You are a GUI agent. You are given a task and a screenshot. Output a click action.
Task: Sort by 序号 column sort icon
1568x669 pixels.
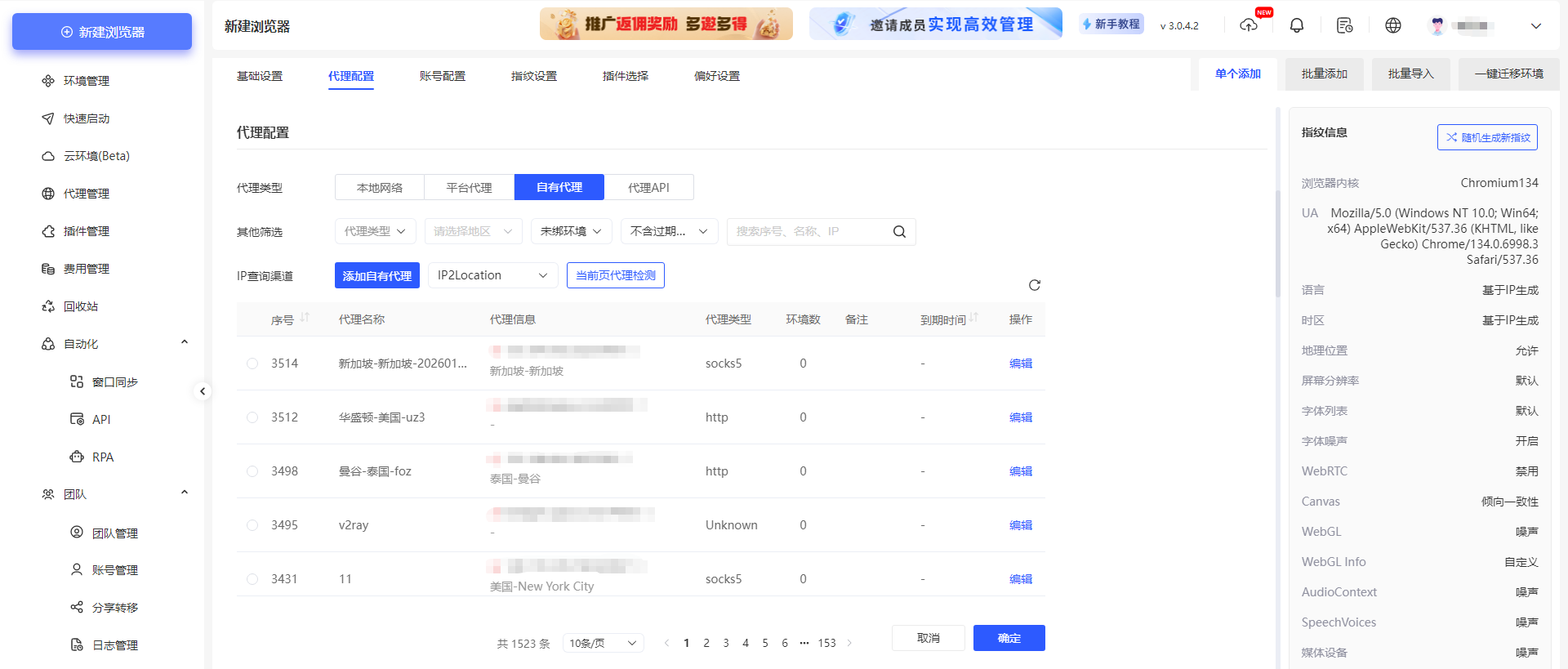305,318
